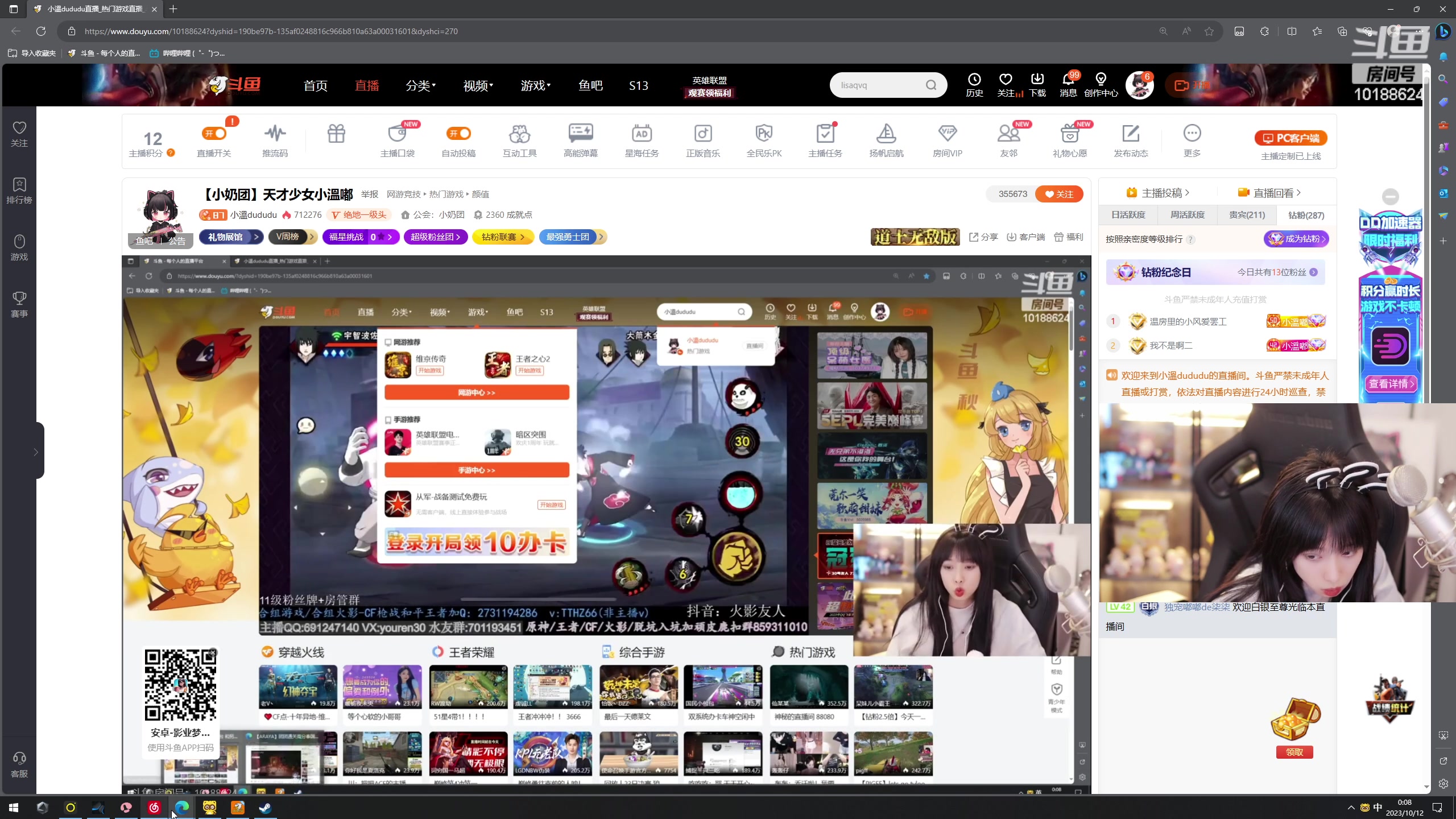
Task: Click the PC客户端 button
Action: pos(1291,138)
